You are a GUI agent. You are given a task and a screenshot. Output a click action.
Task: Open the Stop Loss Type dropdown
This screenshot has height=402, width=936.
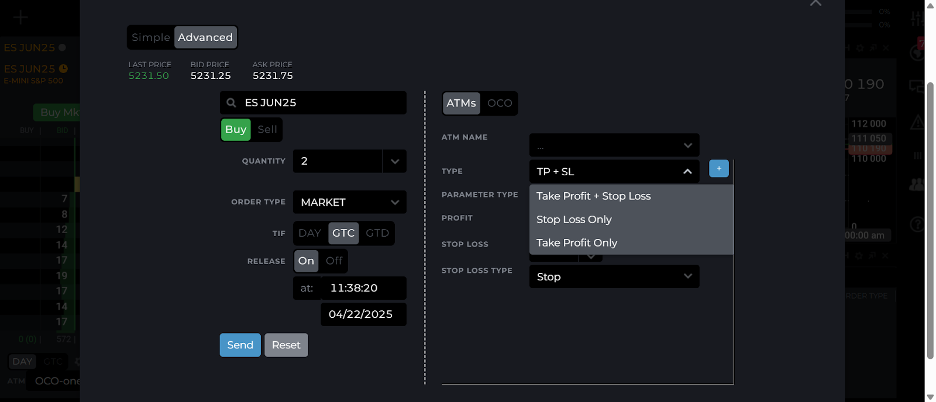(x=614, y=277)
